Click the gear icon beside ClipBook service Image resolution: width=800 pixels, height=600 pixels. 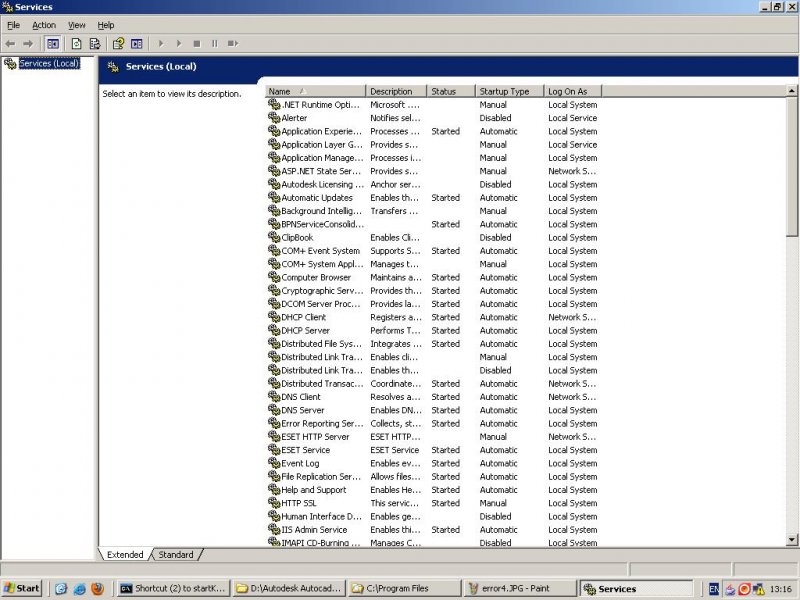274,237
